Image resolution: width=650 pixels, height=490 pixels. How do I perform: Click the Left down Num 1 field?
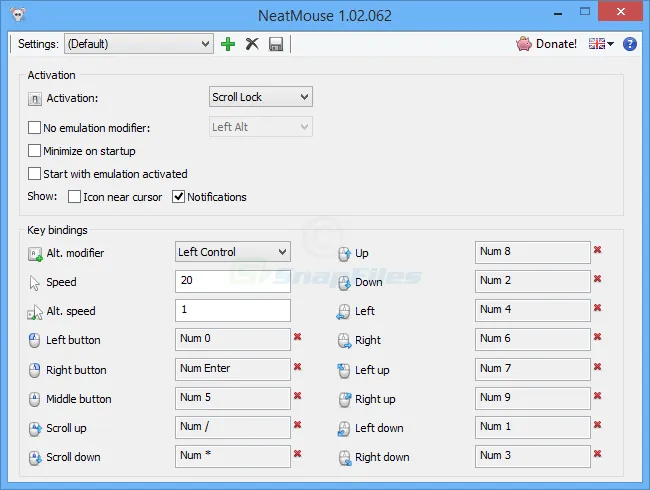[533, 427]
